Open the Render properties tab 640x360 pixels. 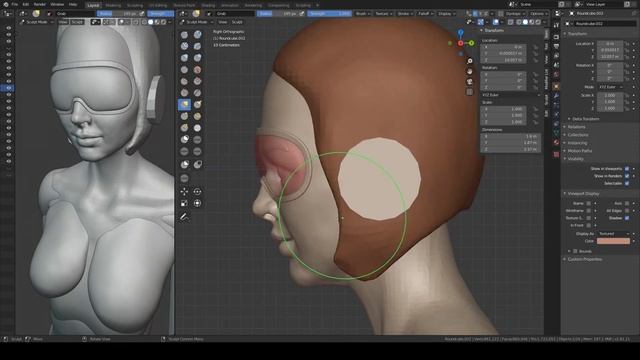point(556,37)
